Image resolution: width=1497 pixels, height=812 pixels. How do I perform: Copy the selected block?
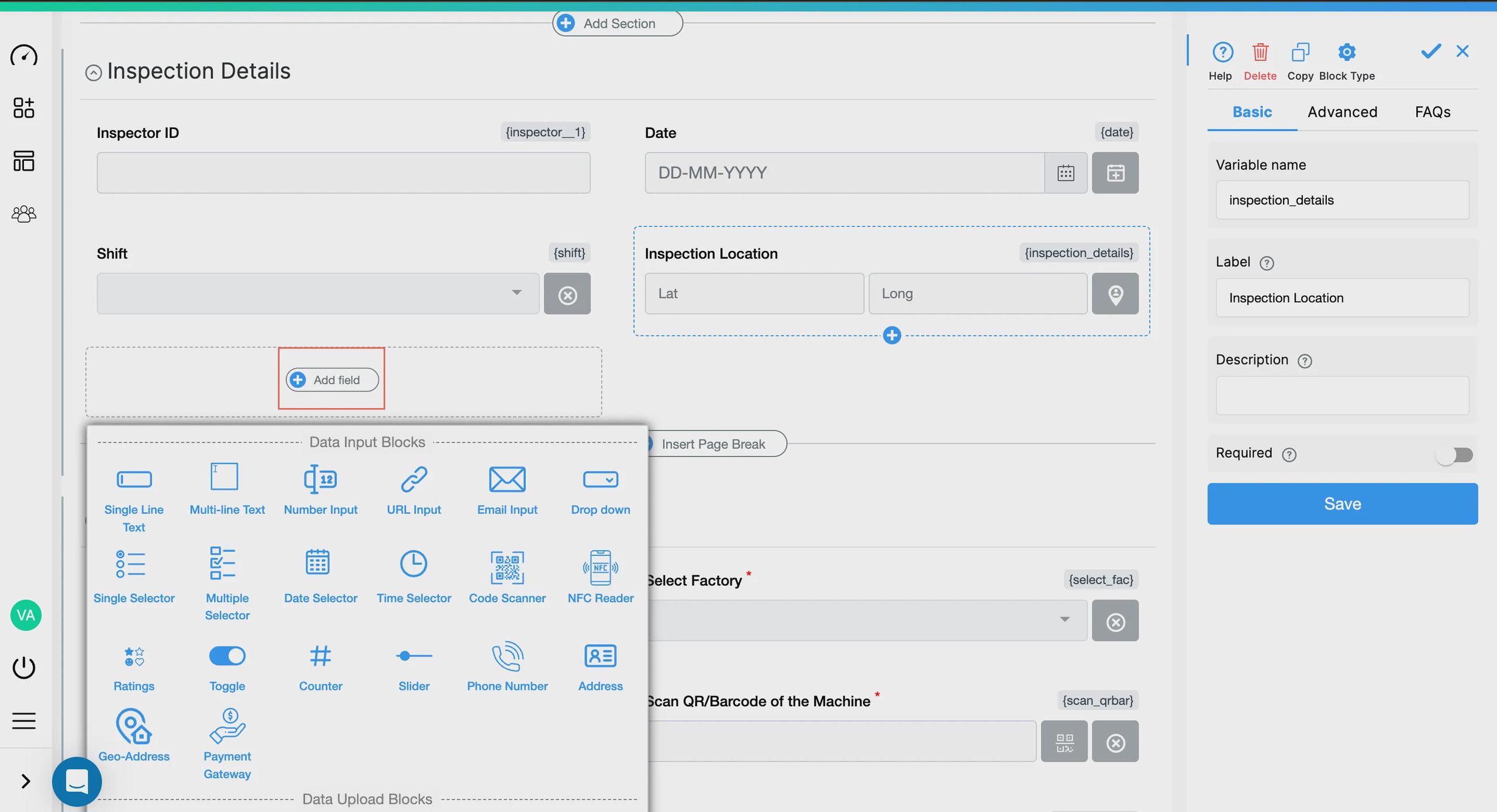coord(1300,53)
